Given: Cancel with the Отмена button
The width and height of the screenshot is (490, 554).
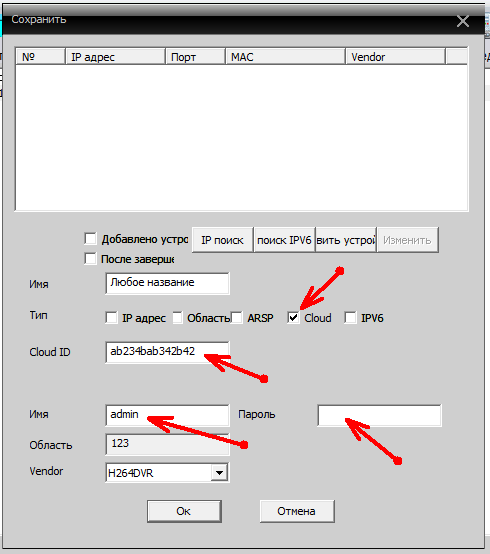Looking at the screenshot, I should [x=297, y=511].
